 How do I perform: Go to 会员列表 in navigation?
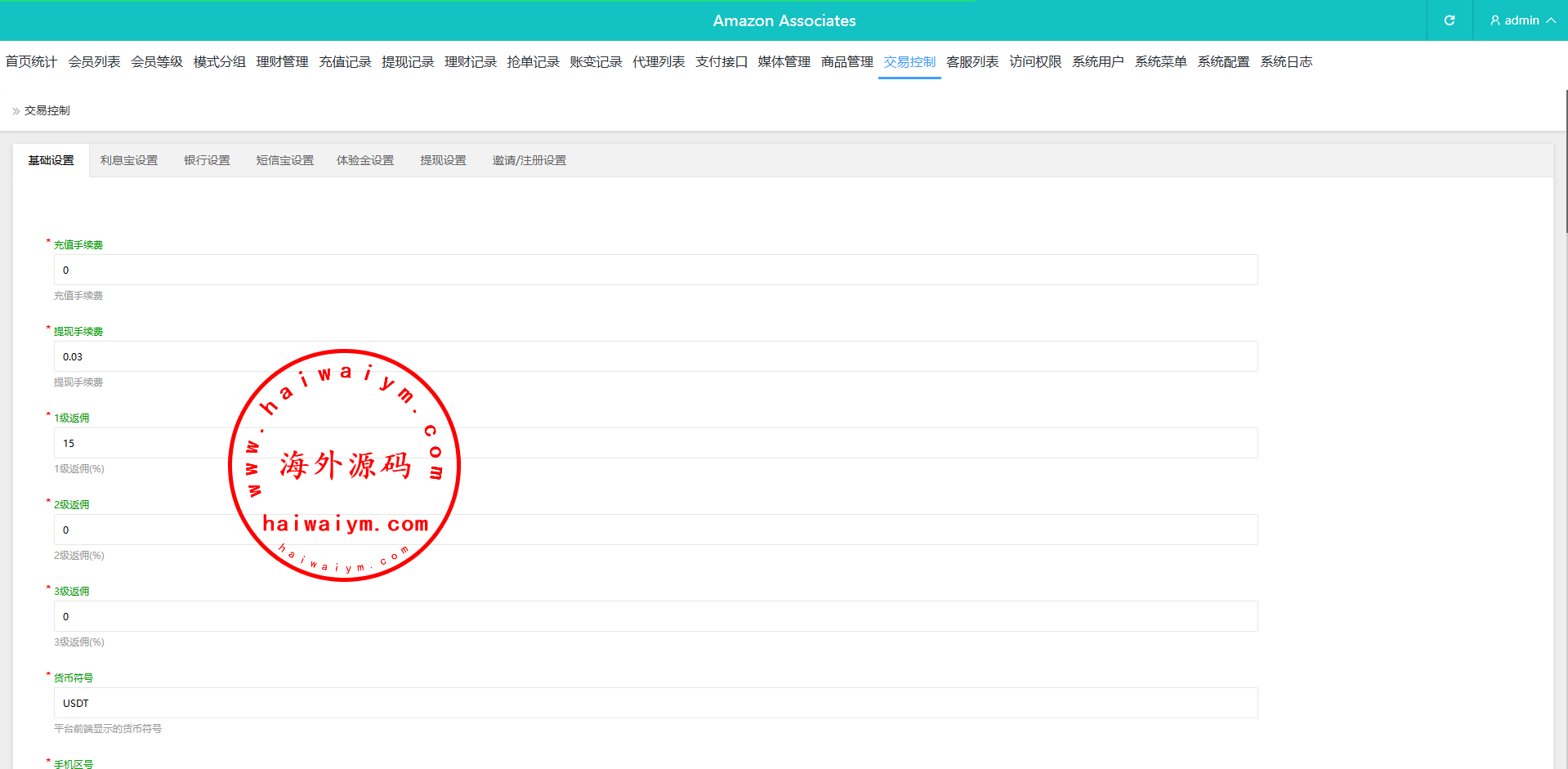coord(94,62)
